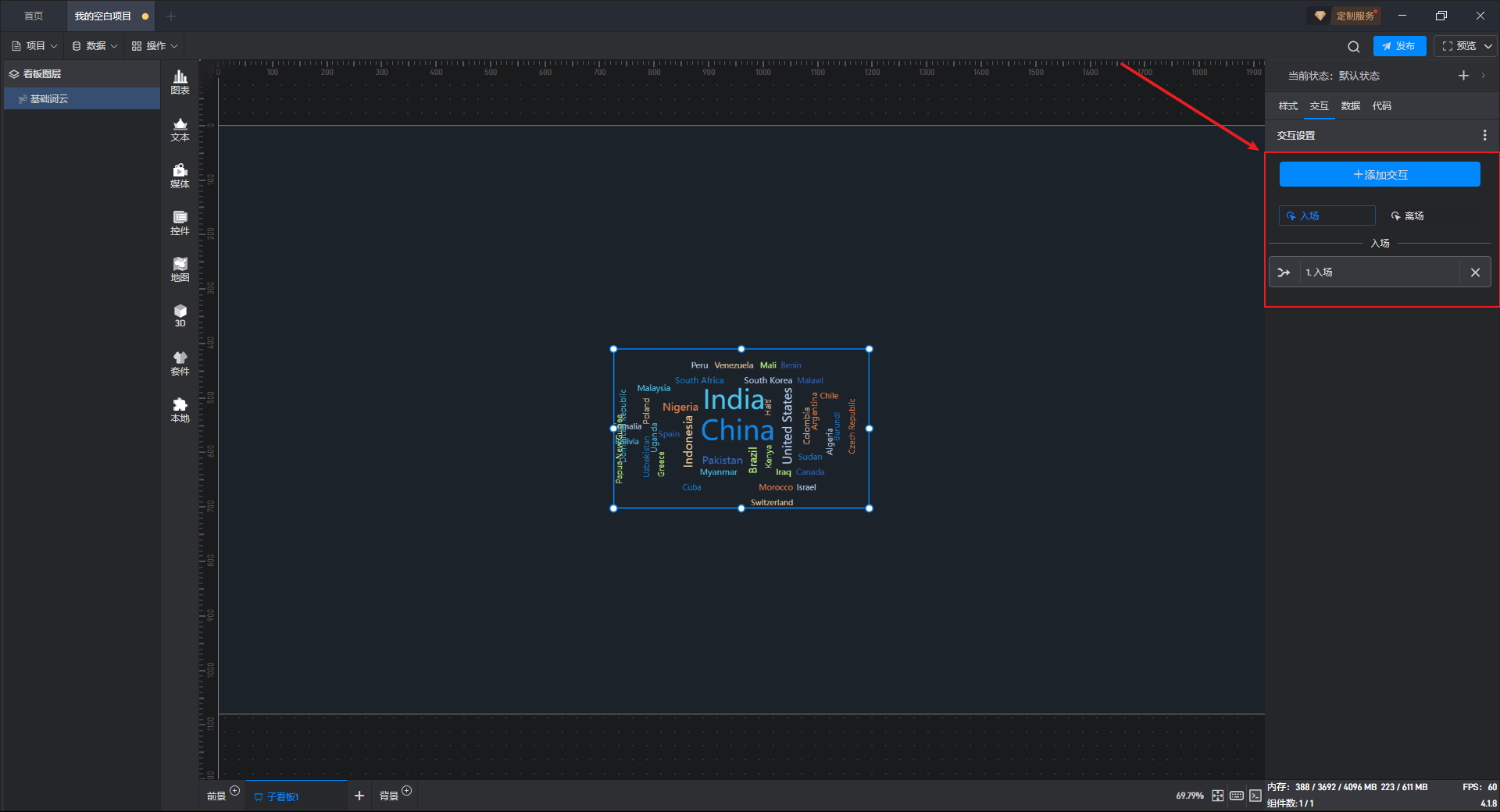This screenshot has width=1500, height=812.
Task: Open the 套件 kit components panel
Action: coord(180,363)
